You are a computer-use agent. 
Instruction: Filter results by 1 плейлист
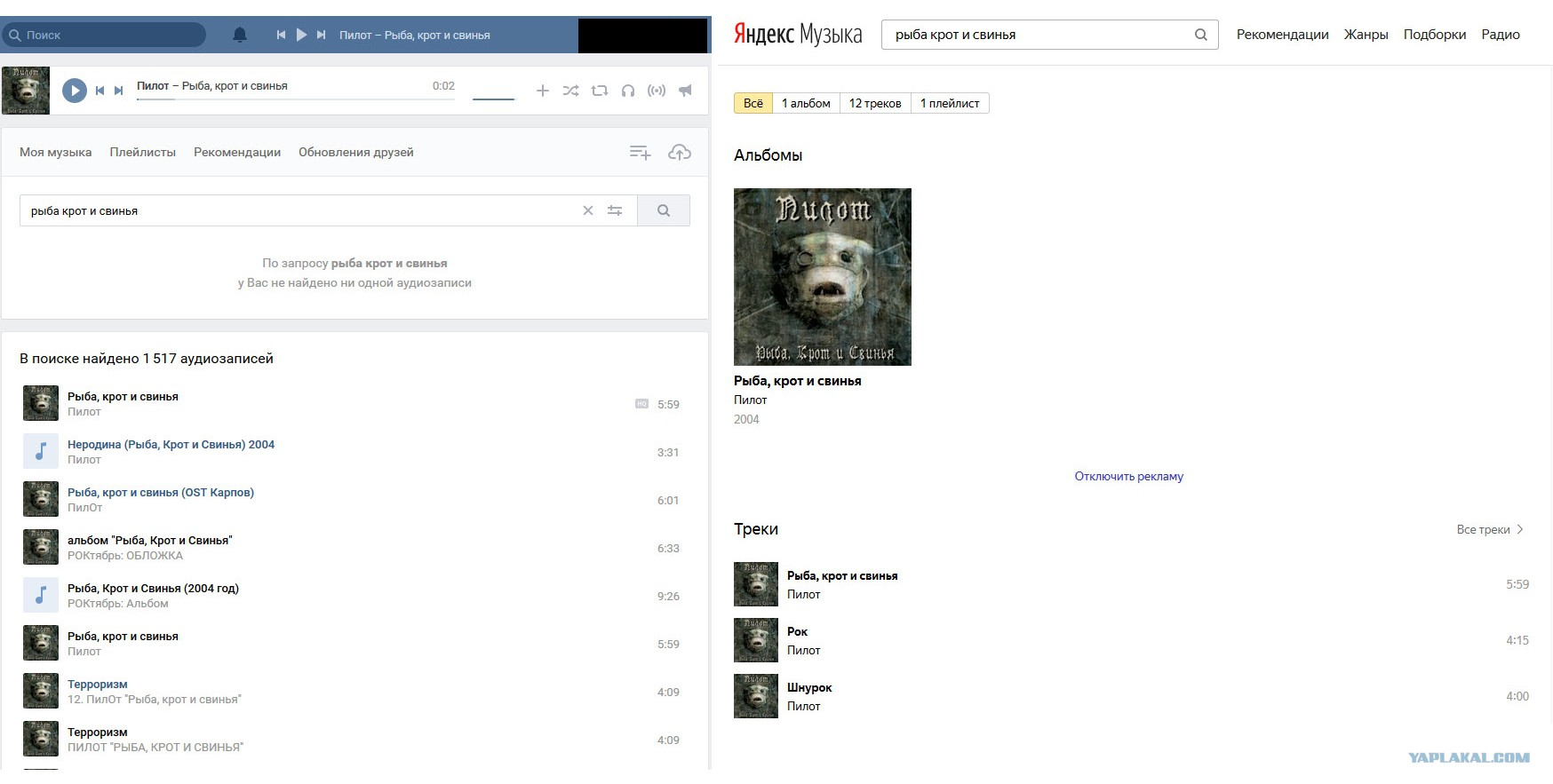[x=950, y=103]
